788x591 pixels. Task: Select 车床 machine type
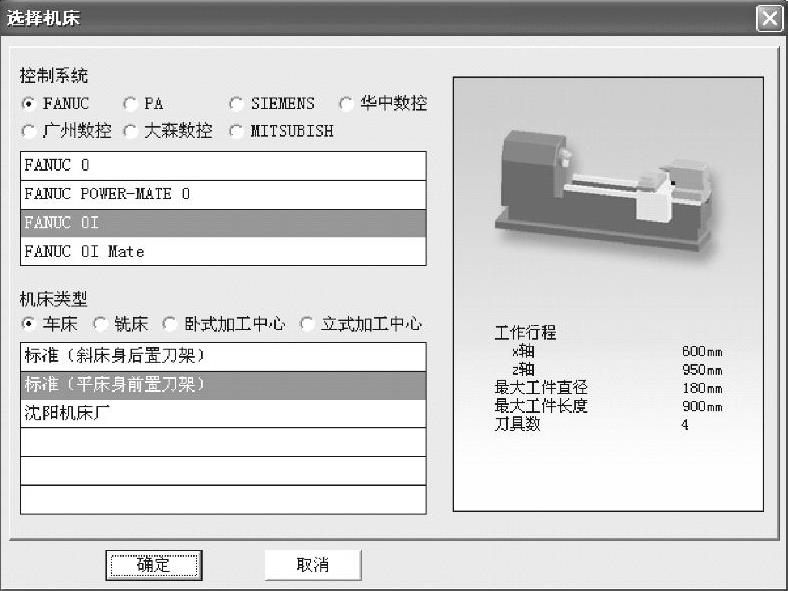tap(29, 324)
